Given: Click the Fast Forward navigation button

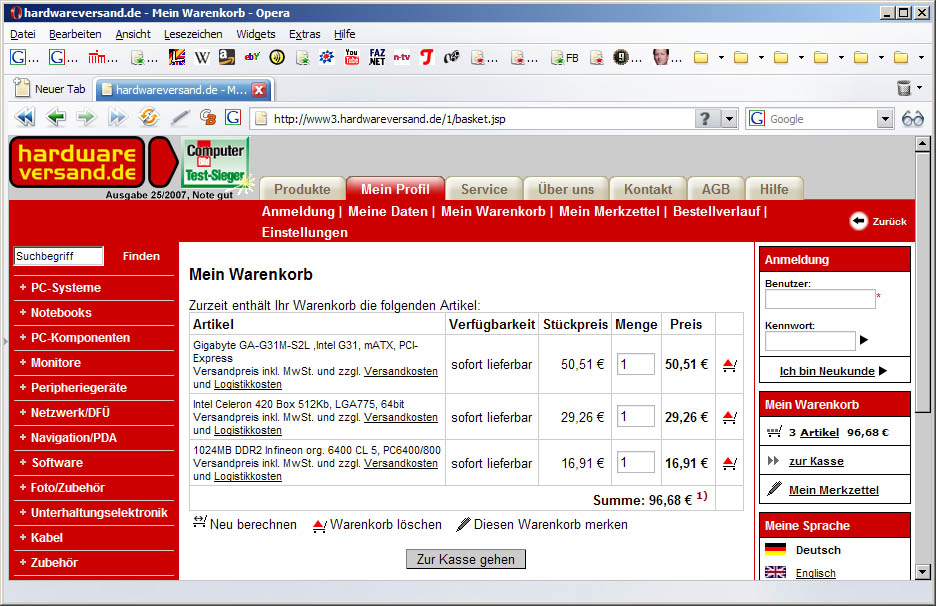Looking at the screenshot, I should point(118,118).
